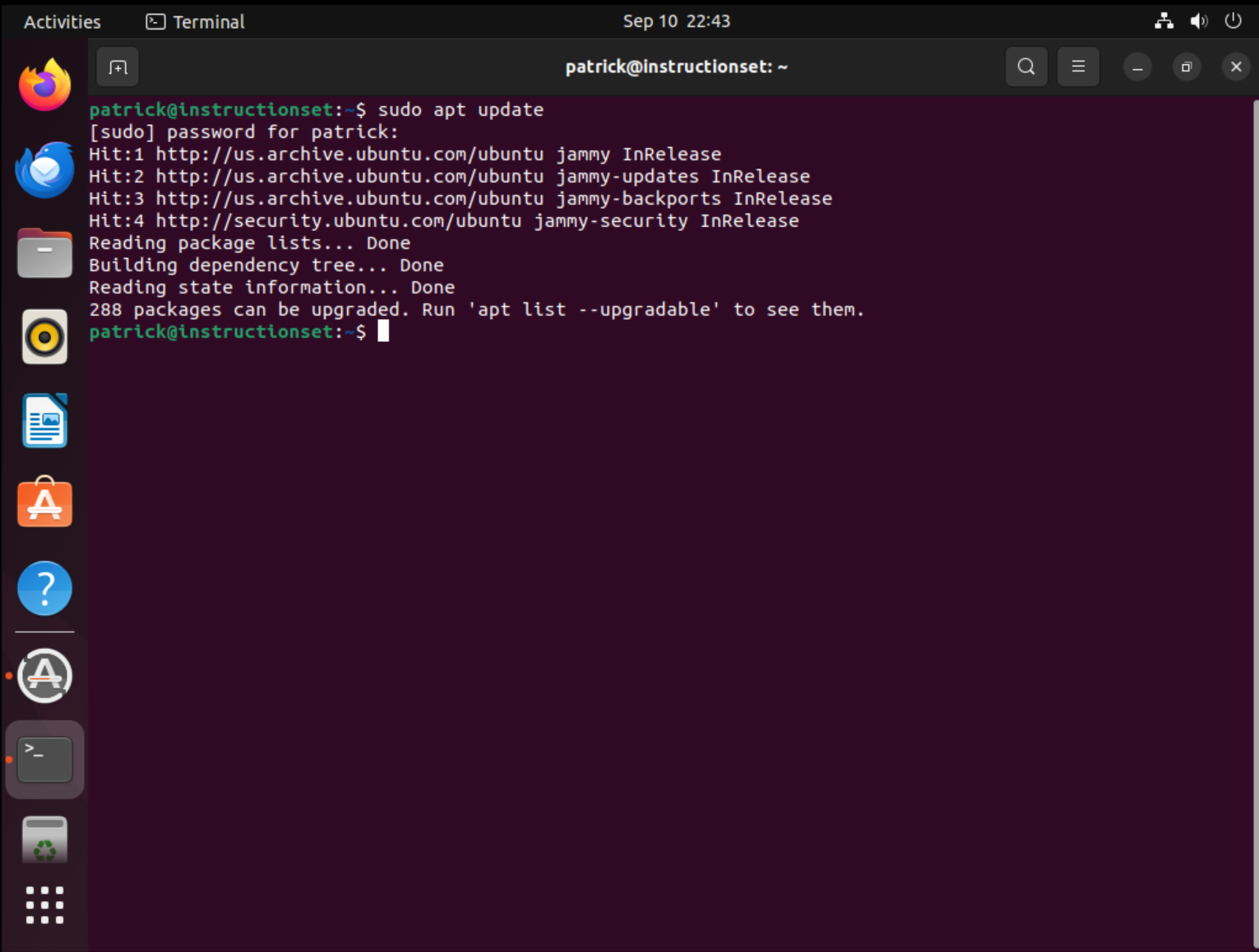1259x952 pixels.
Task: Open the Help application
Action: click(45, 589)
